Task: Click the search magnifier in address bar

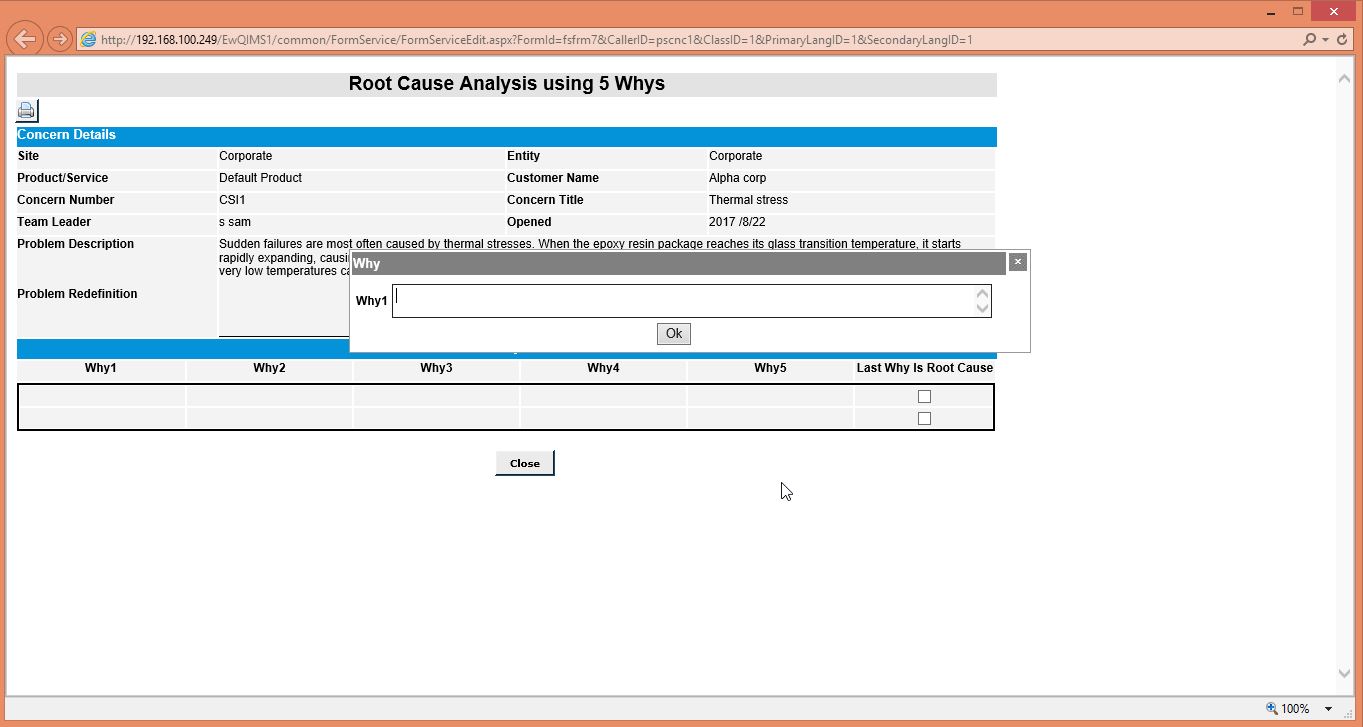Action: click(1310, 40)
